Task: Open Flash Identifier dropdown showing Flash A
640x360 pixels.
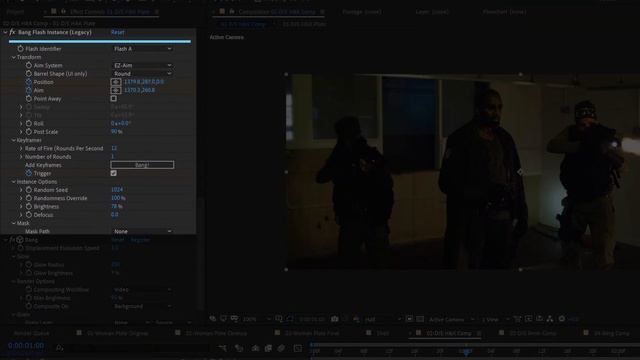Action: point(142,49)
